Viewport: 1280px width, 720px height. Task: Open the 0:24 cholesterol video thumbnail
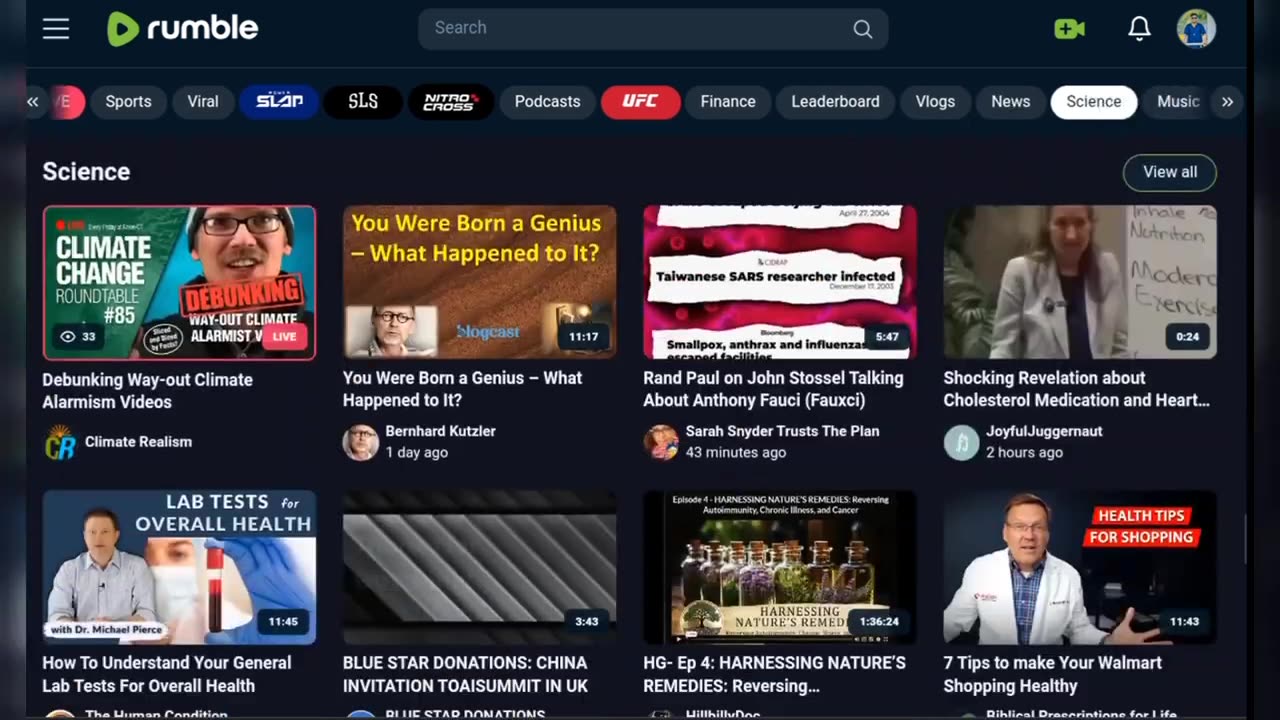[1080, 282]
